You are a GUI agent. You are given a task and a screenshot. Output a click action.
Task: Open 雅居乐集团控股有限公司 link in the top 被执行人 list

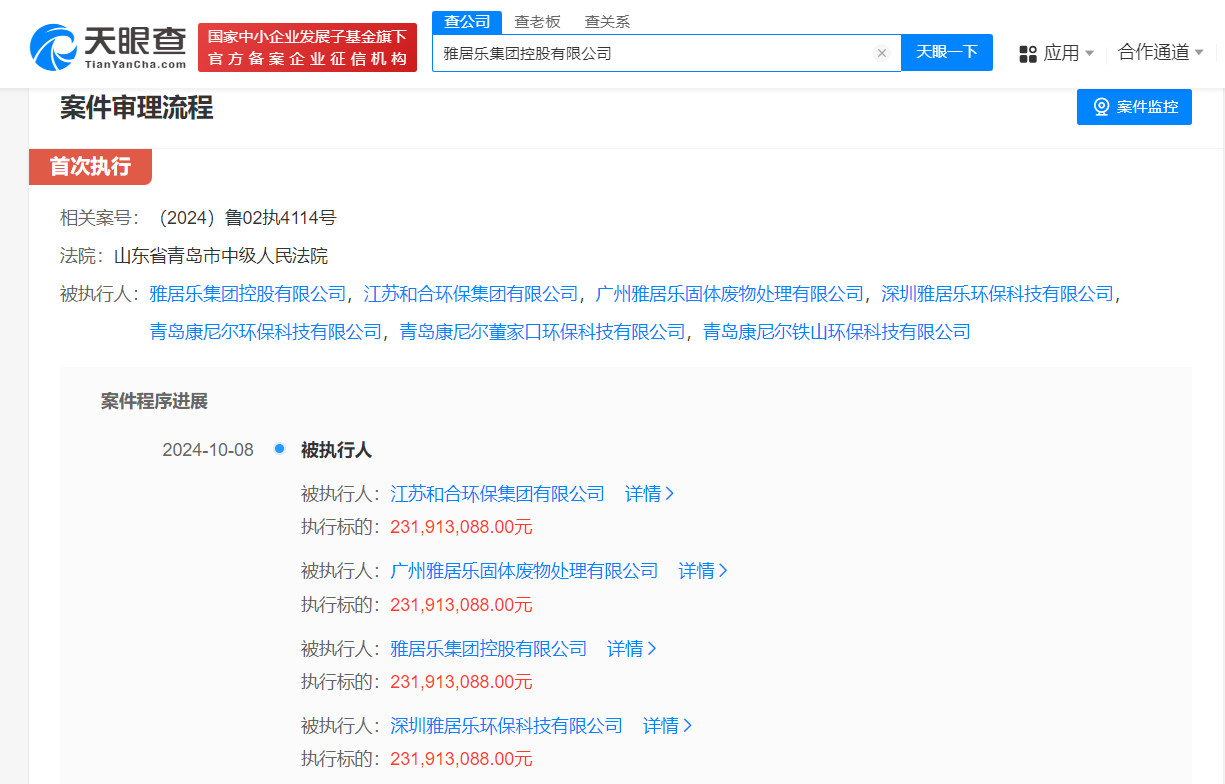tap(247, 294)
